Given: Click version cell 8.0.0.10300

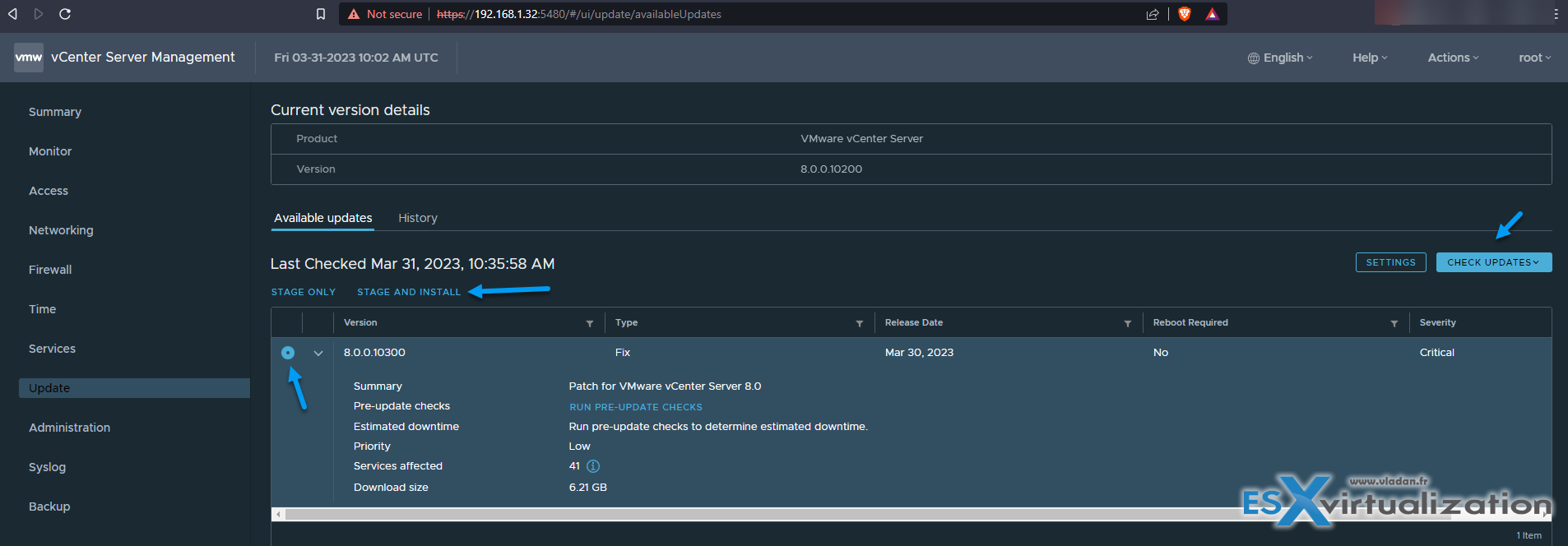Looking at the screenshot, I should pyautogui.click(x=374, y=352).
